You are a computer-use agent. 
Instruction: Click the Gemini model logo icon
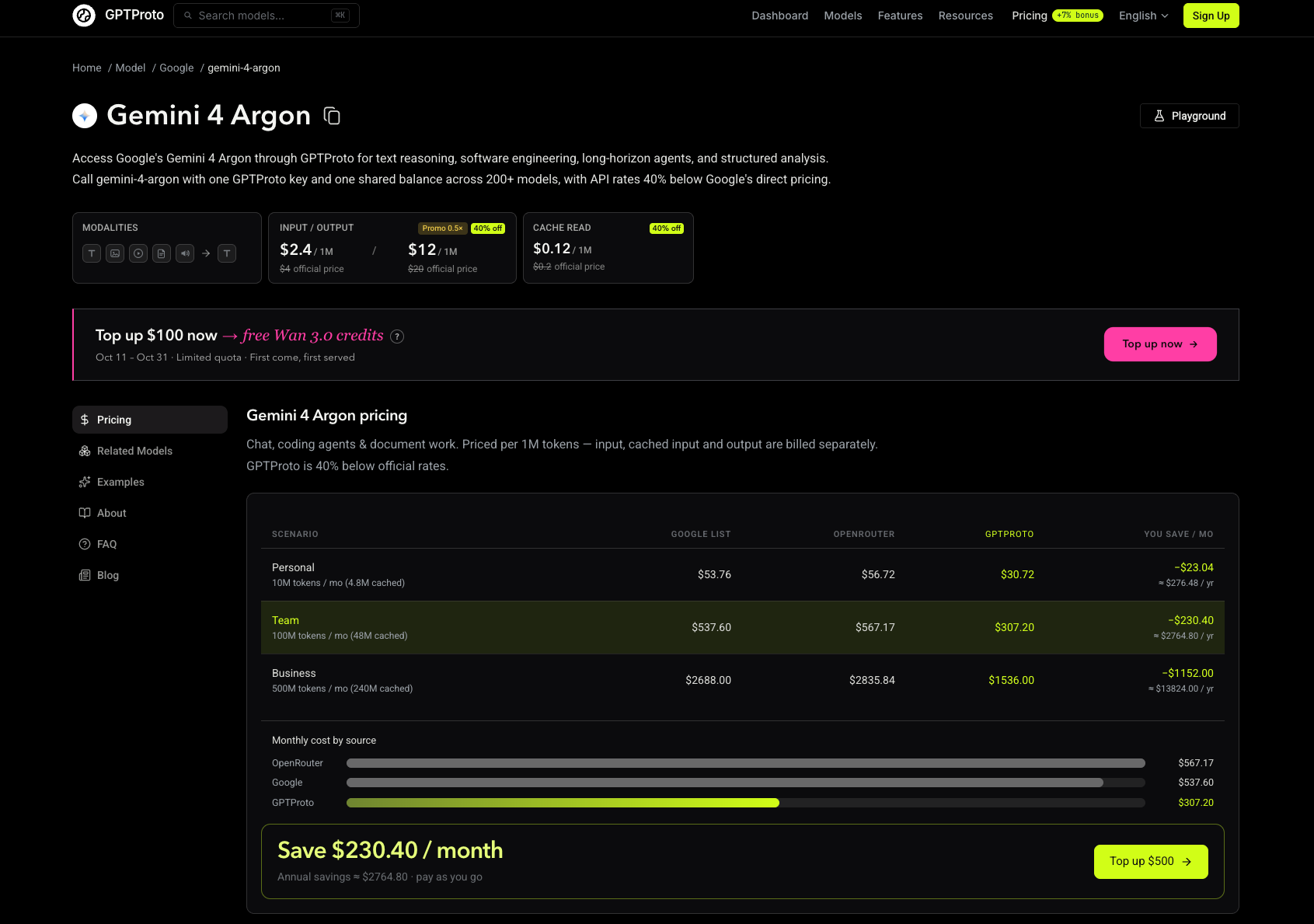85,116
